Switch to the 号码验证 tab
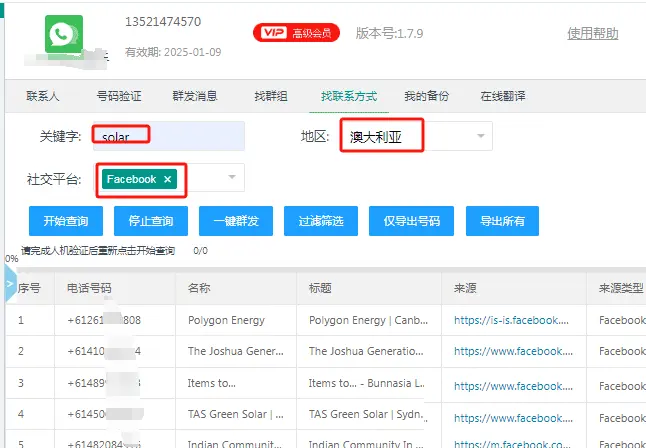The width and height of the screenshot is (646, 448). (x=118, y=96)
